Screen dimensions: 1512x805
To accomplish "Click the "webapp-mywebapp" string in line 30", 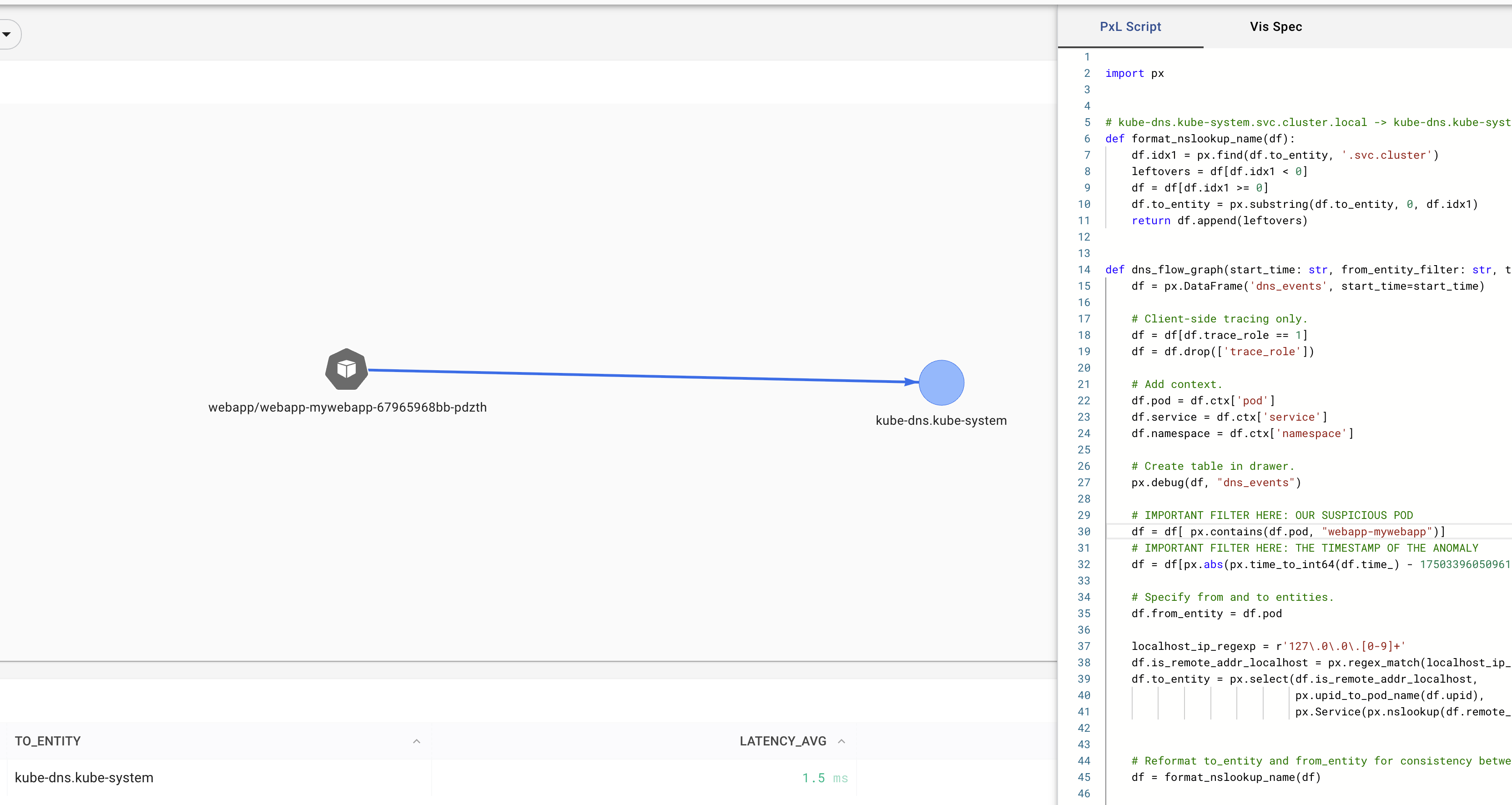I will (x=1377, y=532).
